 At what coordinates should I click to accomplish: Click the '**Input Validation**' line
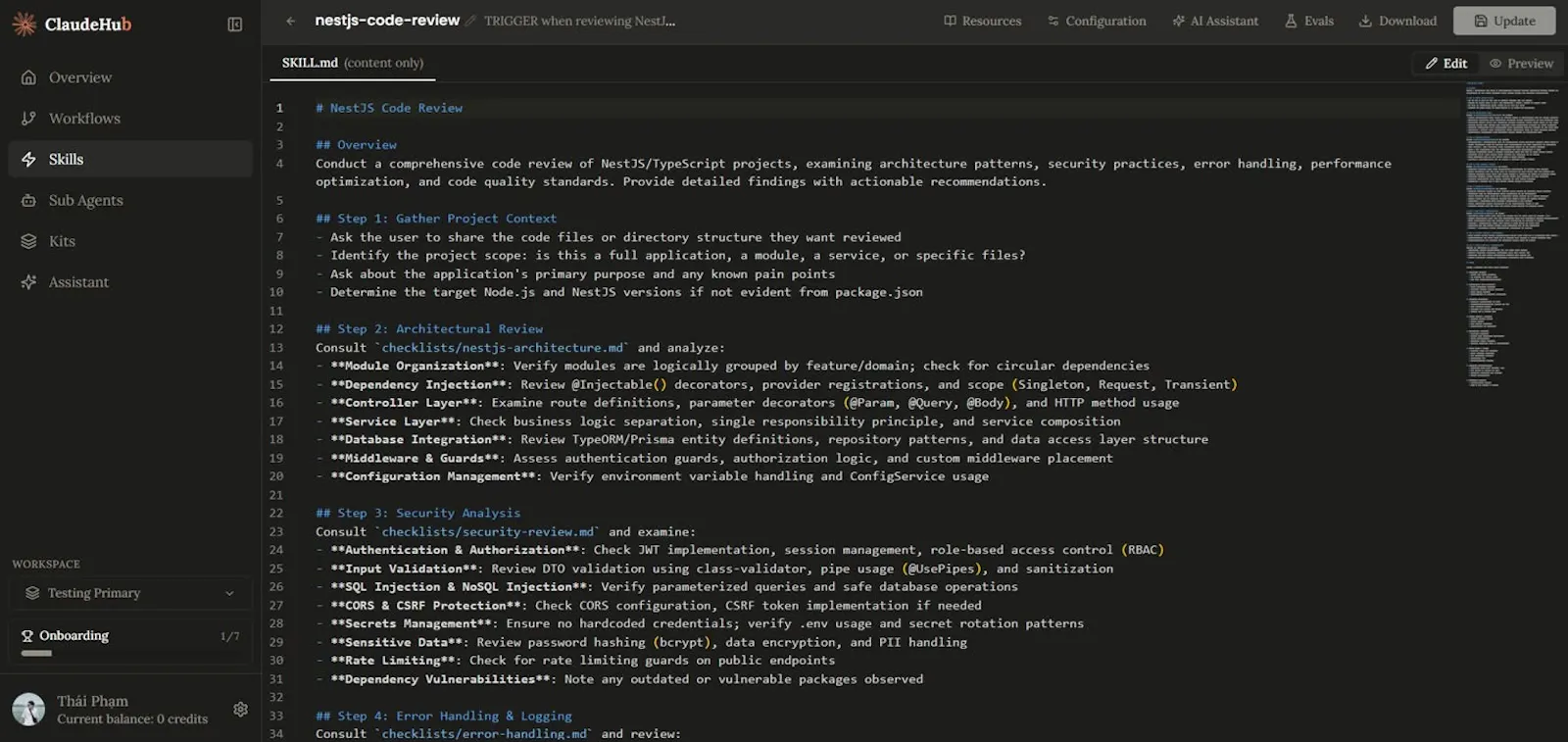[714, 569]
